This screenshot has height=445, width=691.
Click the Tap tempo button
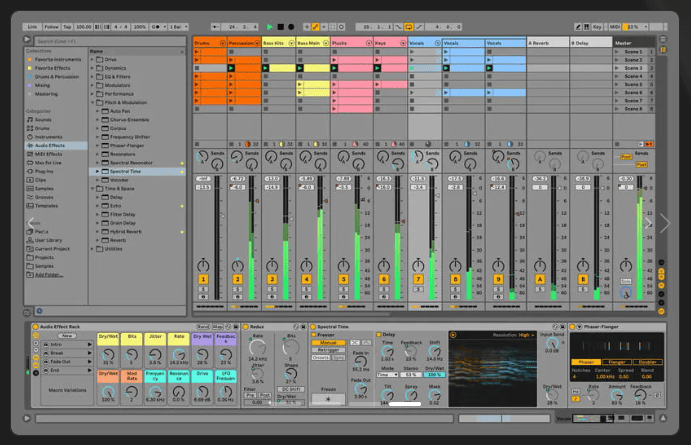(x=67, y=27)
